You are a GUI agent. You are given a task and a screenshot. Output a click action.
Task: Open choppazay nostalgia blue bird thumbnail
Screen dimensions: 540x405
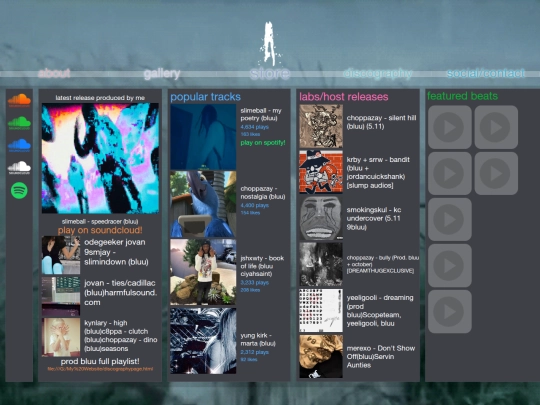coord(203,204)
